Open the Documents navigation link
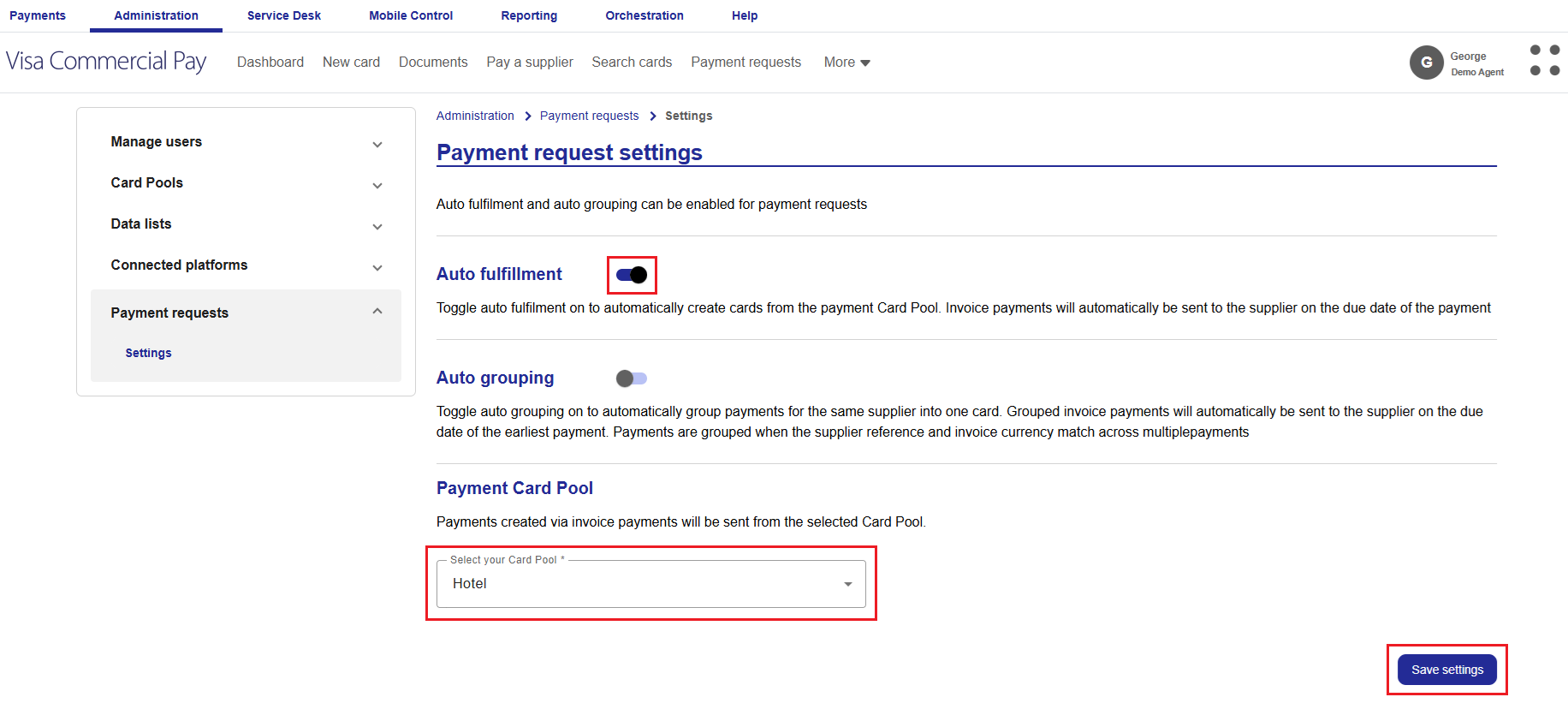This screenshot has width=1568, height=709. point(433,63)
